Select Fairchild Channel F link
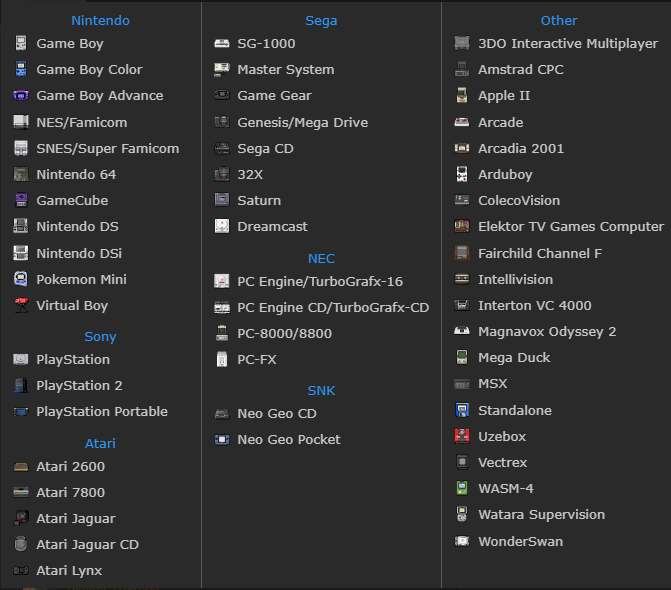This screenshot has height=590, width=671. coord(540,253)
